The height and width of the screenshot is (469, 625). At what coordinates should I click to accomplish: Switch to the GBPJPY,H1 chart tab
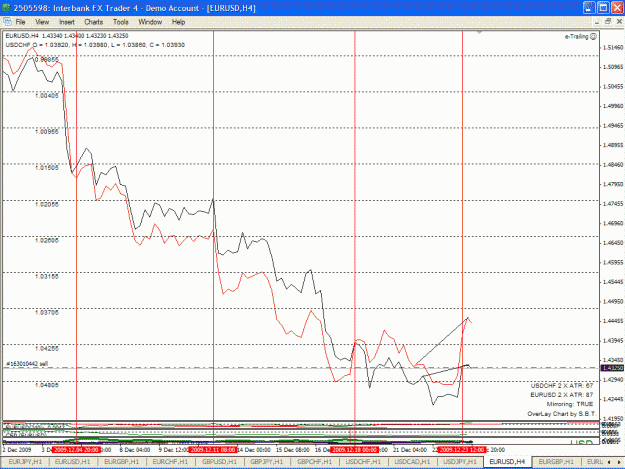(x=267, y=461)
